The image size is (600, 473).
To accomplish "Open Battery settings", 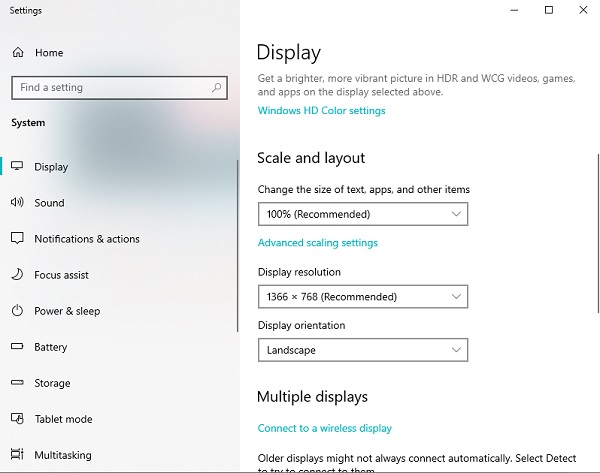I will click(x=119, y=347).
